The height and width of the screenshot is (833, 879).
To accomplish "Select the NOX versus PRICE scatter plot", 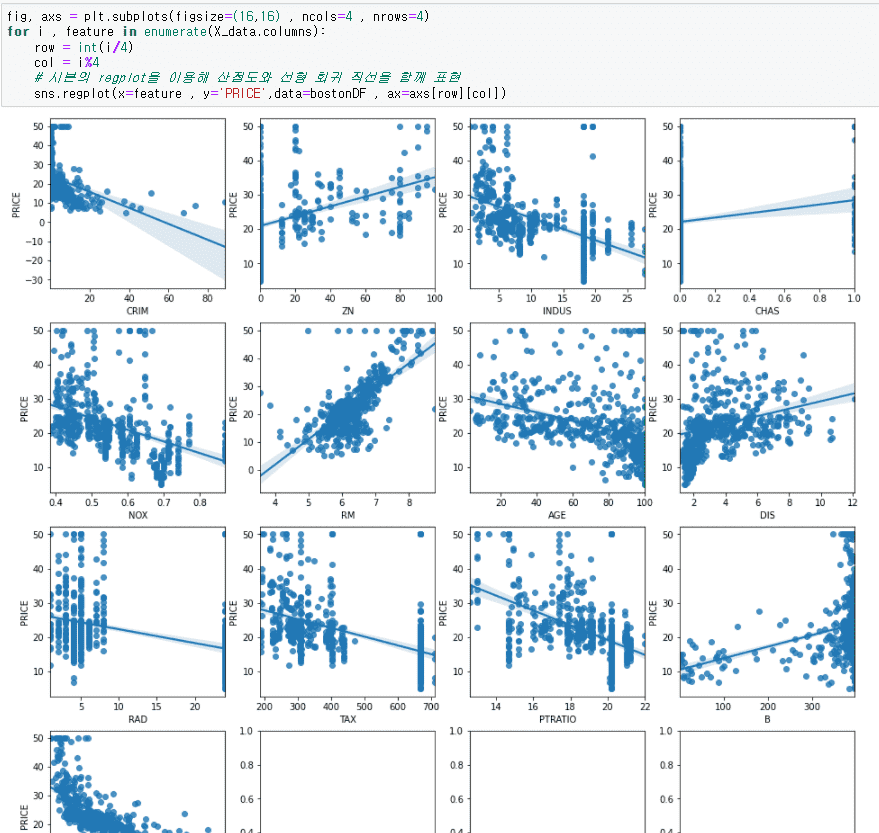I will point(138,408).
